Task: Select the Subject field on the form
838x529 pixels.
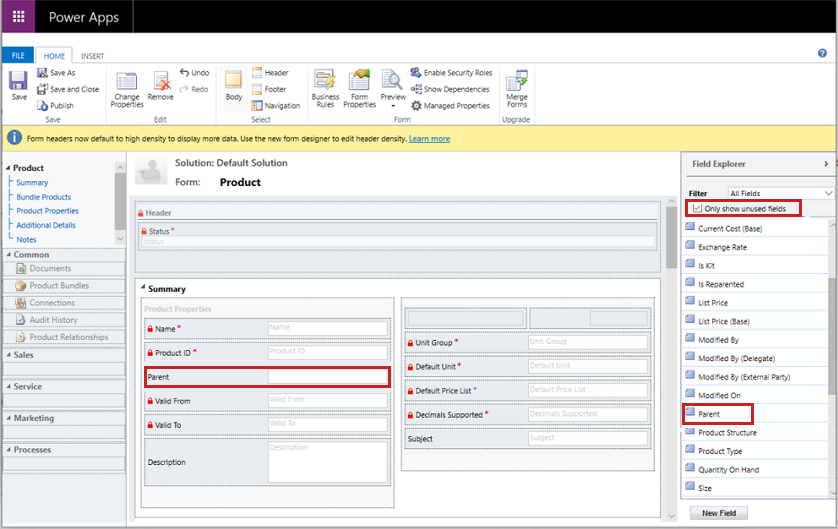Action: click(x=527, y=438)
